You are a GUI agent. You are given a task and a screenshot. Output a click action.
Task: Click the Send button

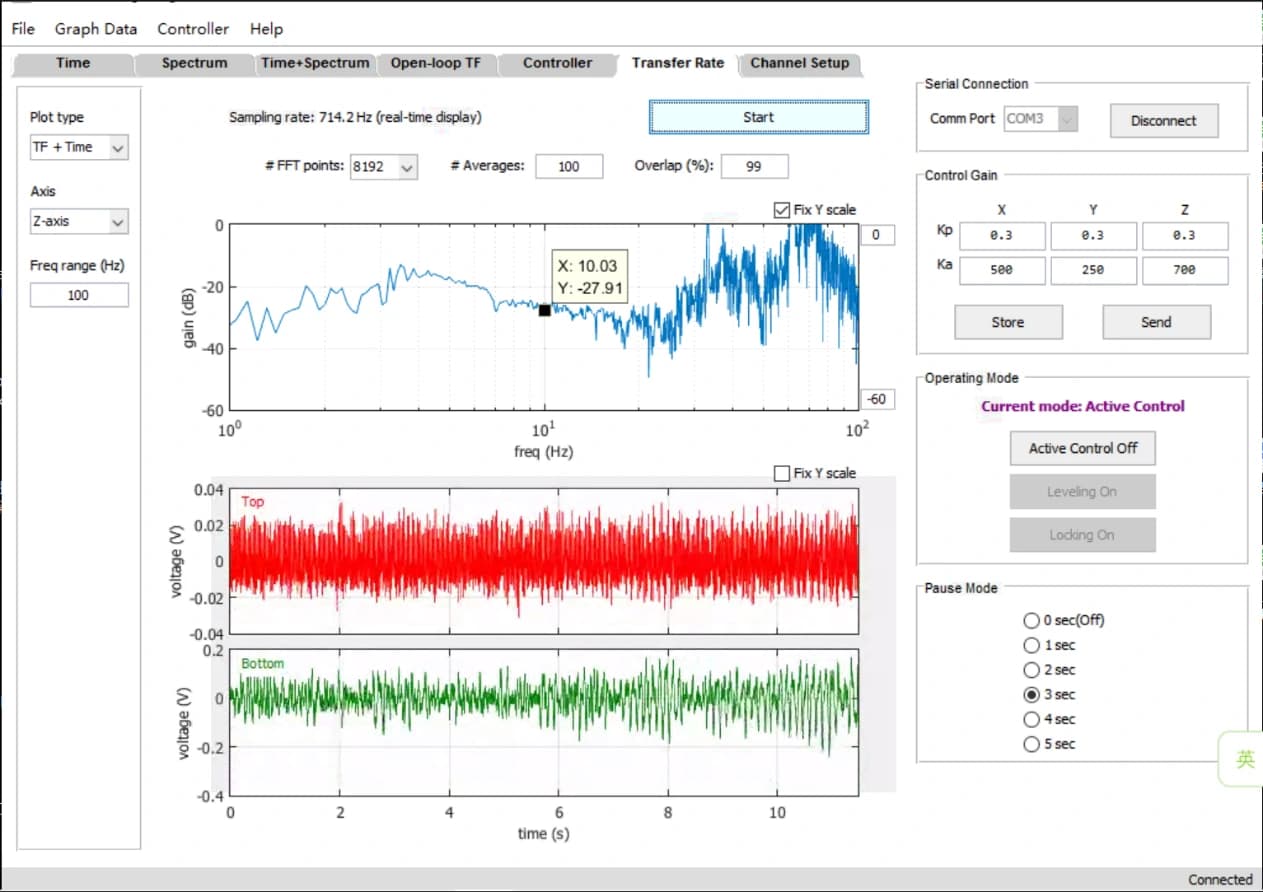coord(1156,322)
